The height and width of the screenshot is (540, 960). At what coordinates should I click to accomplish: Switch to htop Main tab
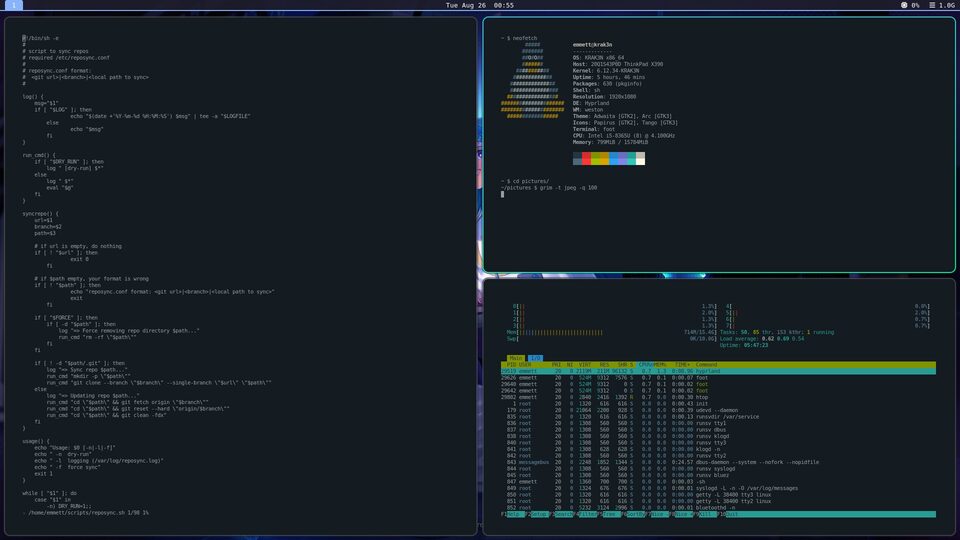tap(516, 358)
